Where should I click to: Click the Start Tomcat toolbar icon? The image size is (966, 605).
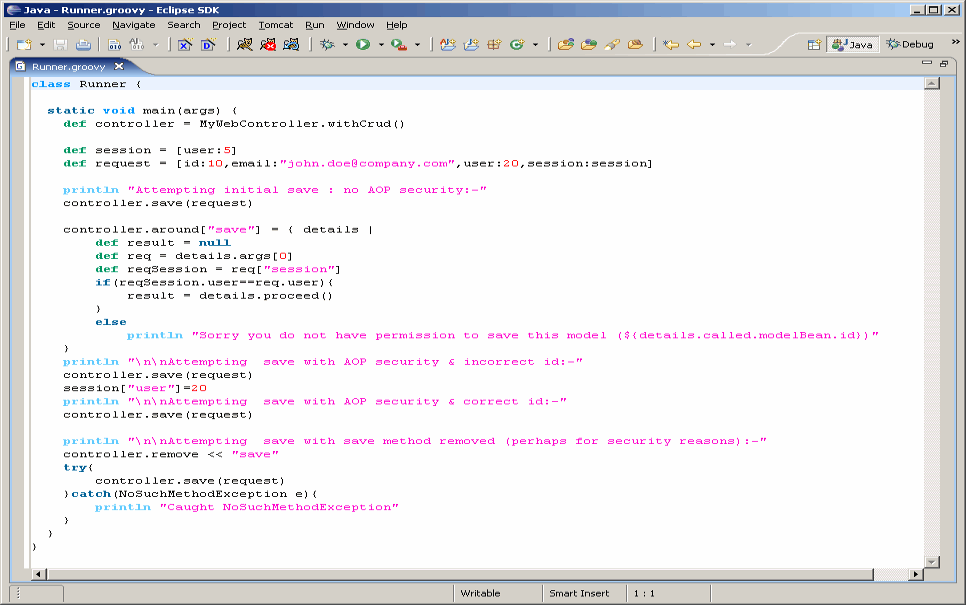pos(244,45)
